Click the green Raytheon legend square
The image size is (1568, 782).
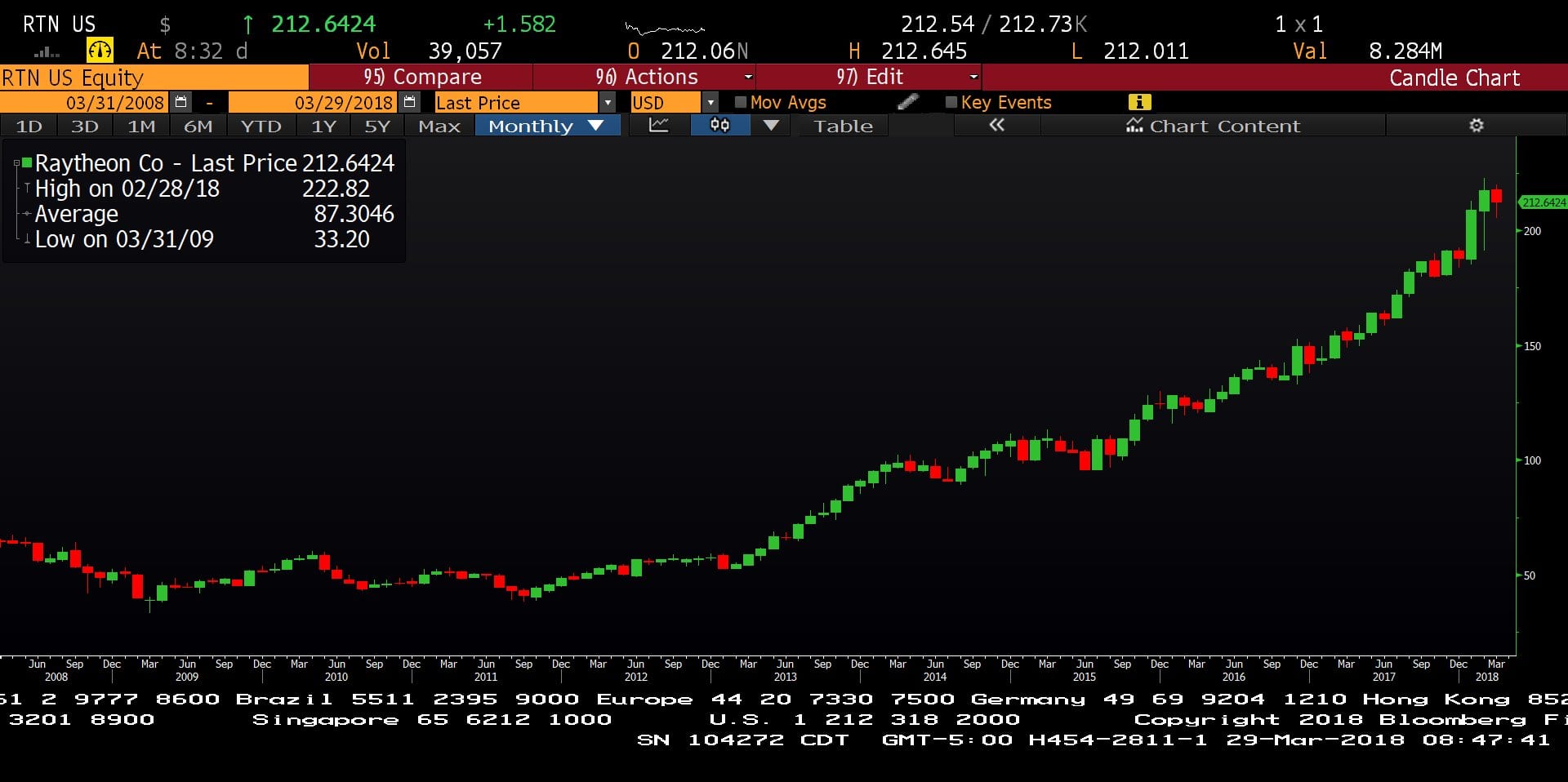point(27,162)
